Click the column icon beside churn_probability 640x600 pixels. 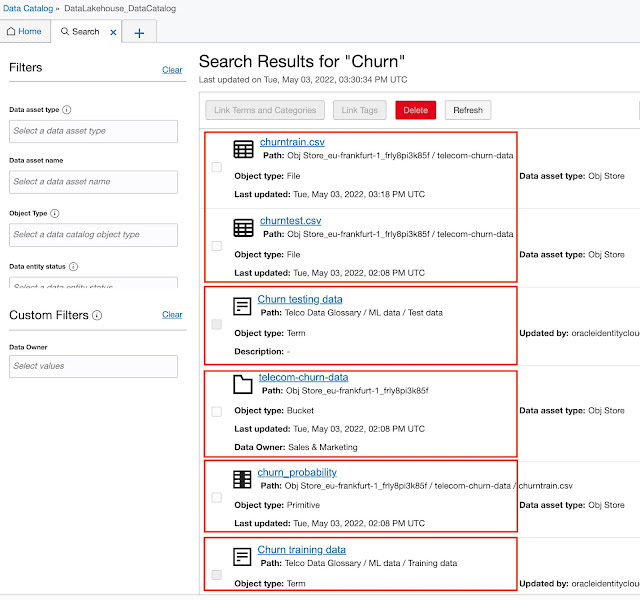pyautogui.click(x=242, y=480)
